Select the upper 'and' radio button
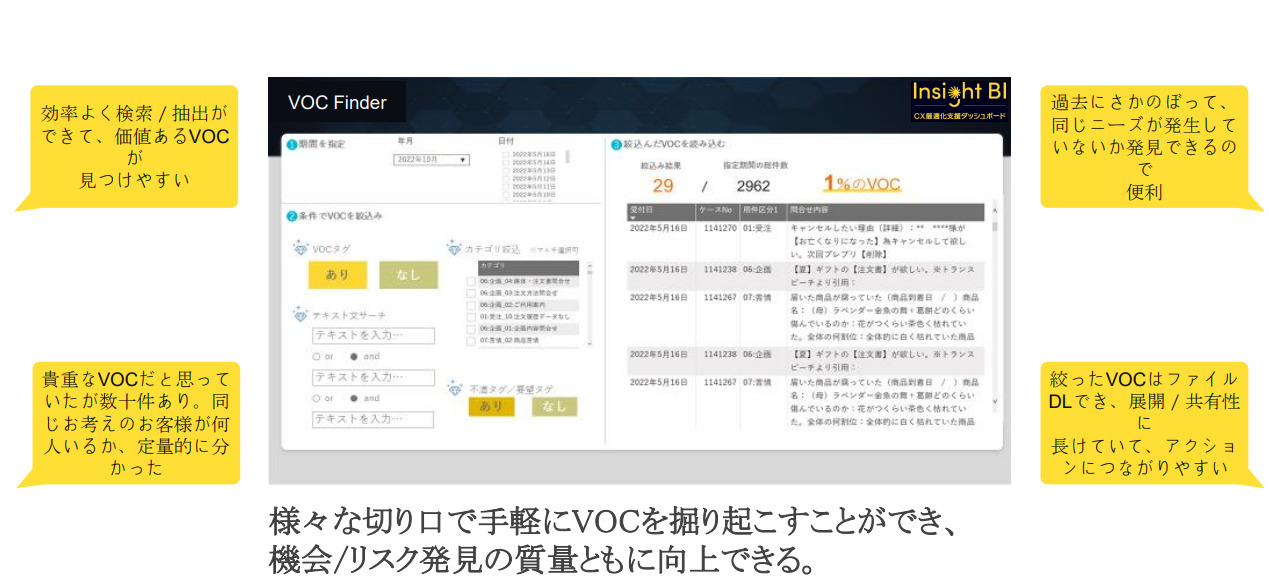The height and width of the screenshot is (583, 1269). (353, 356)
